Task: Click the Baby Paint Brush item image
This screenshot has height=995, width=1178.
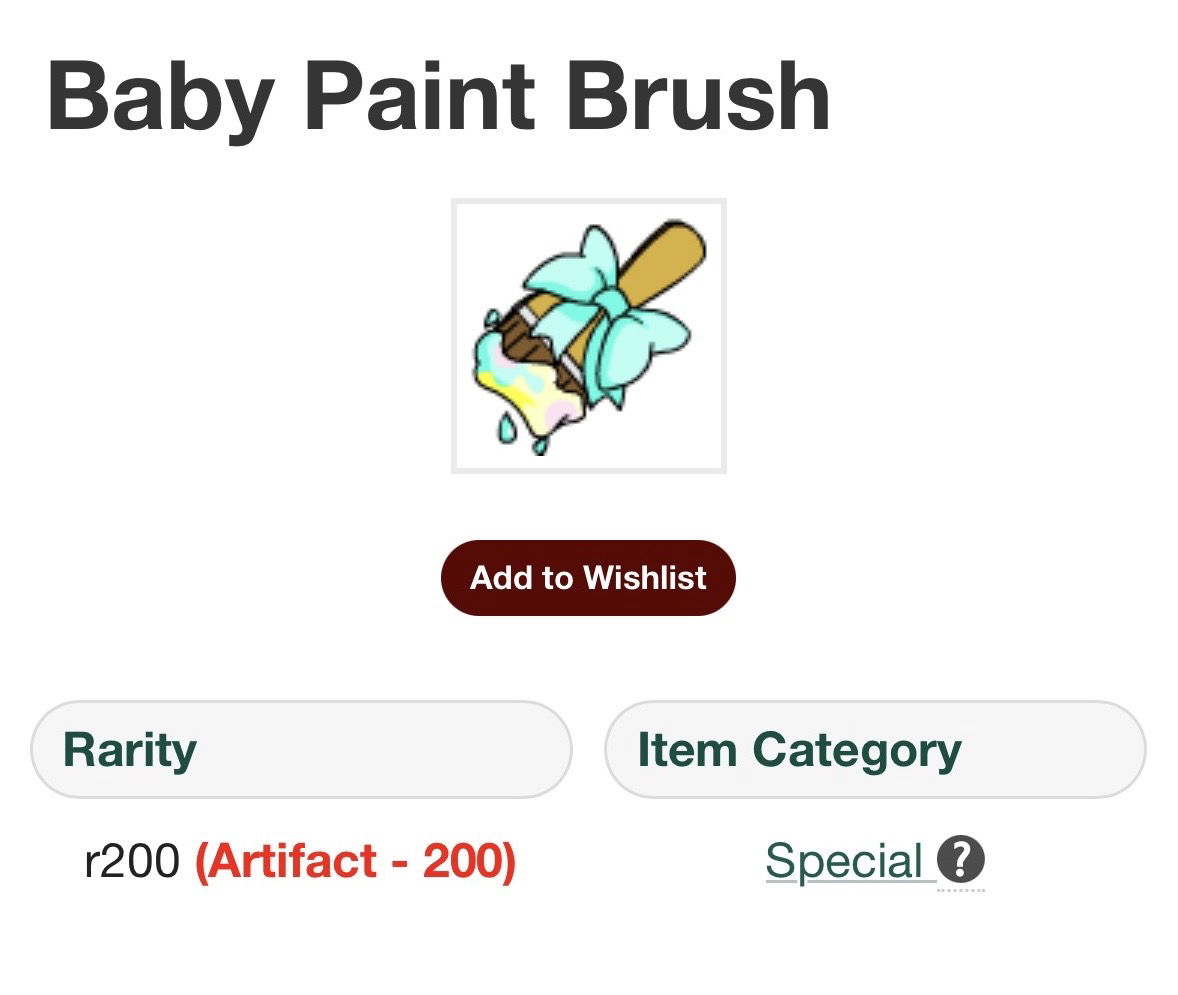Action: coord(588,335)
